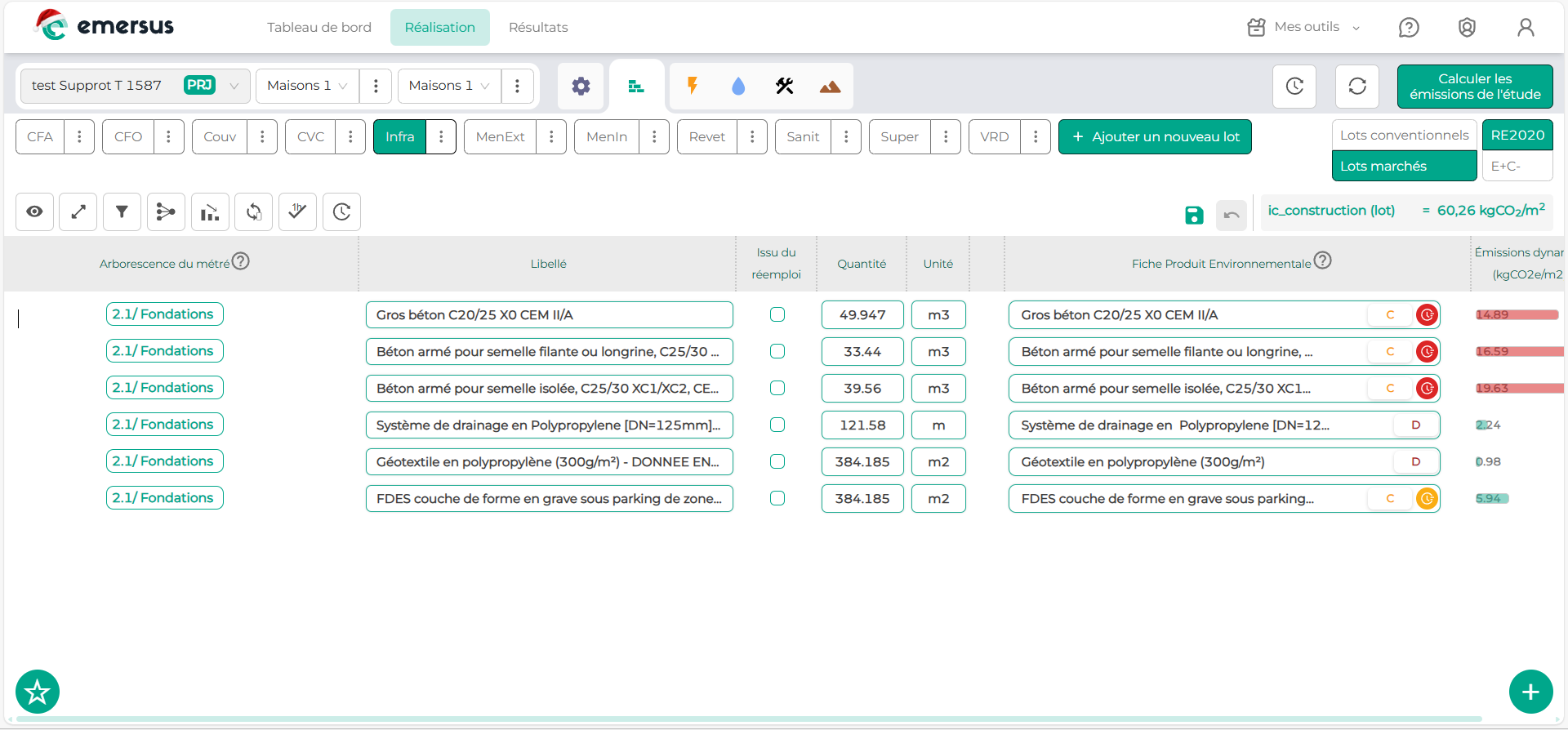Screen dimensions: 1568x730
Task: Click the help icon next to Fiche Produit Environnementale
Action: (1322, 260)
